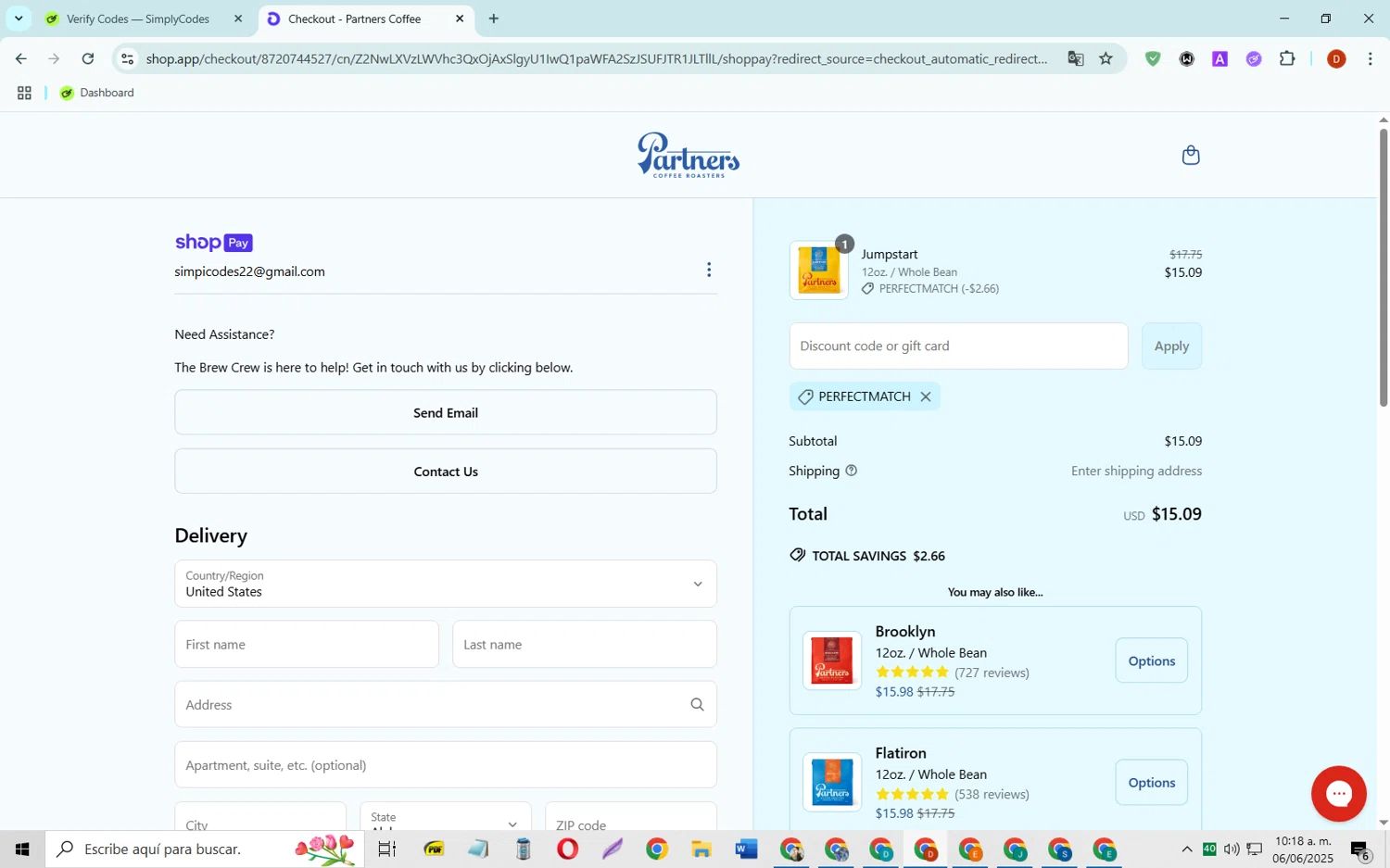Click the shipping info help icon
The width and height of the screenshot is (1390, 868).
pos(851,471)
